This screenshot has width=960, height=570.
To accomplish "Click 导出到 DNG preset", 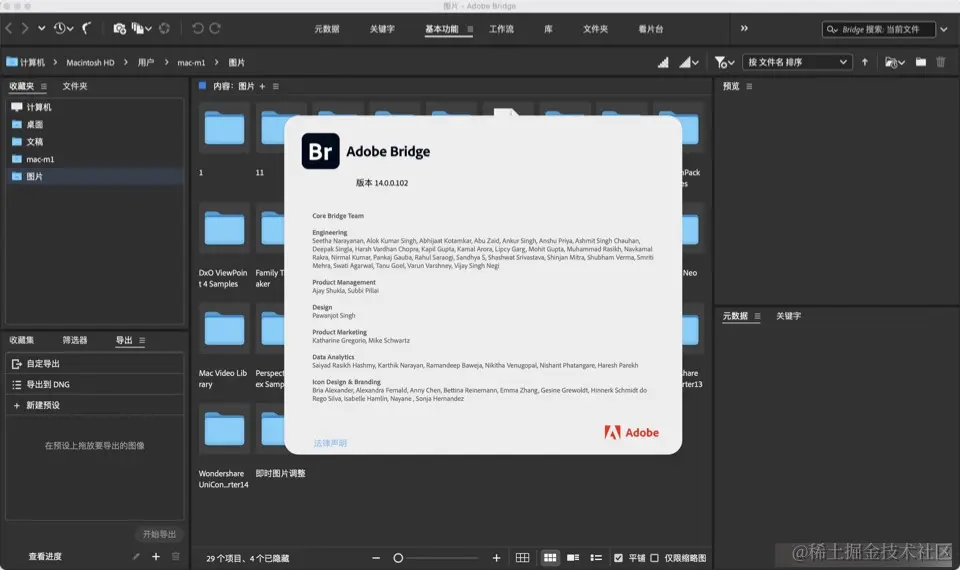I will 95,384.
